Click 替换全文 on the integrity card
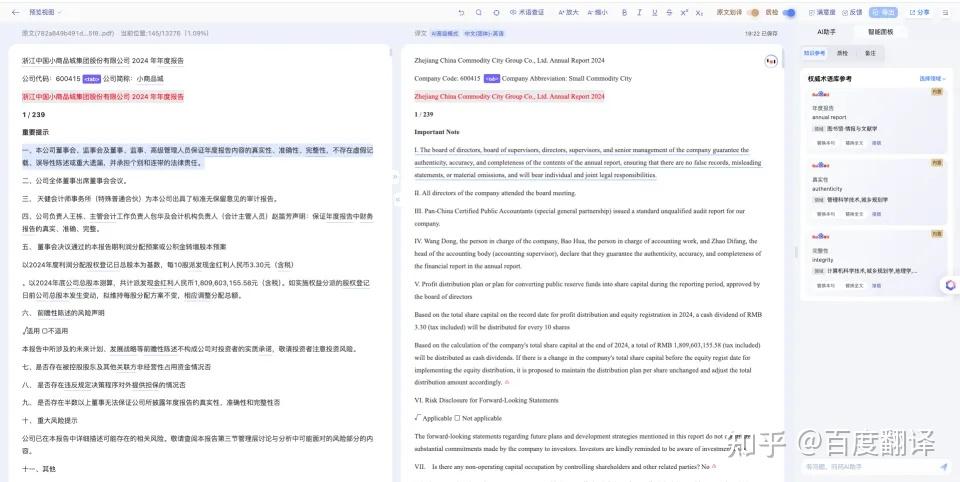Image resolution: width=960 pixels, height=482 pixels. click(854, 285)
